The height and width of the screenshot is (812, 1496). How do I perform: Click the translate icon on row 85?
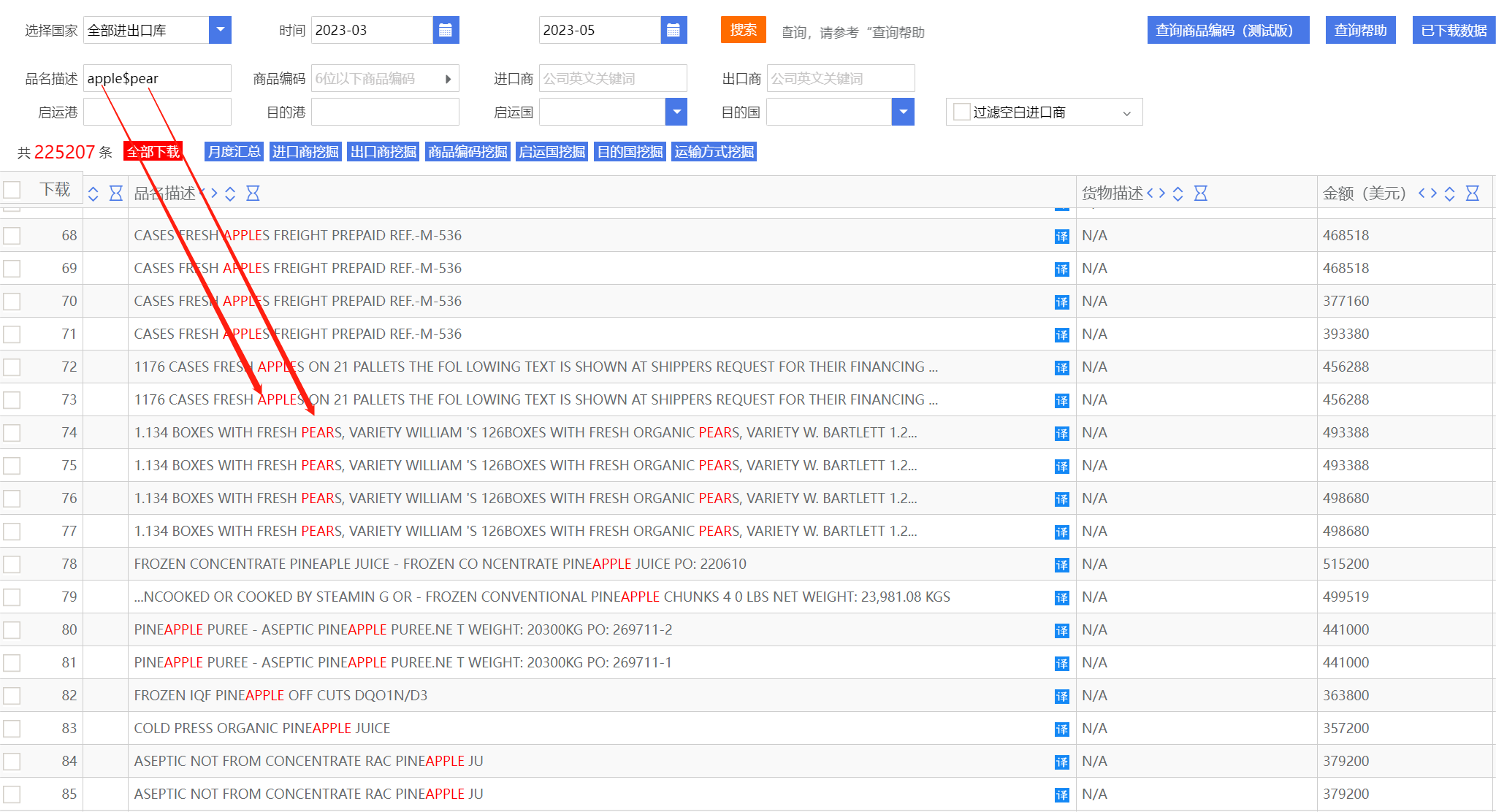pyautogui.click(x=1061, y=794)
